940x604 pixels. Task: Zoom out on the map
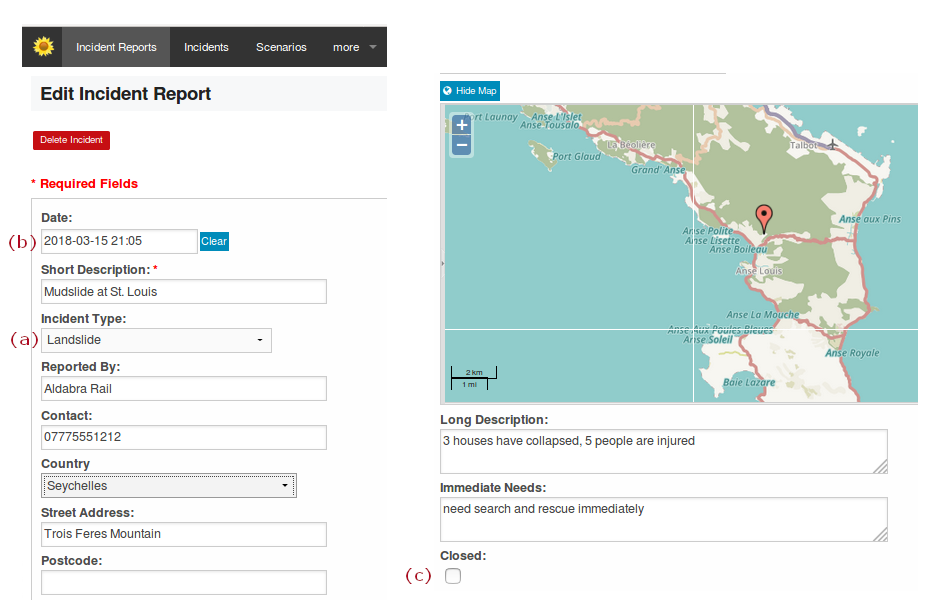pos(461,146)
